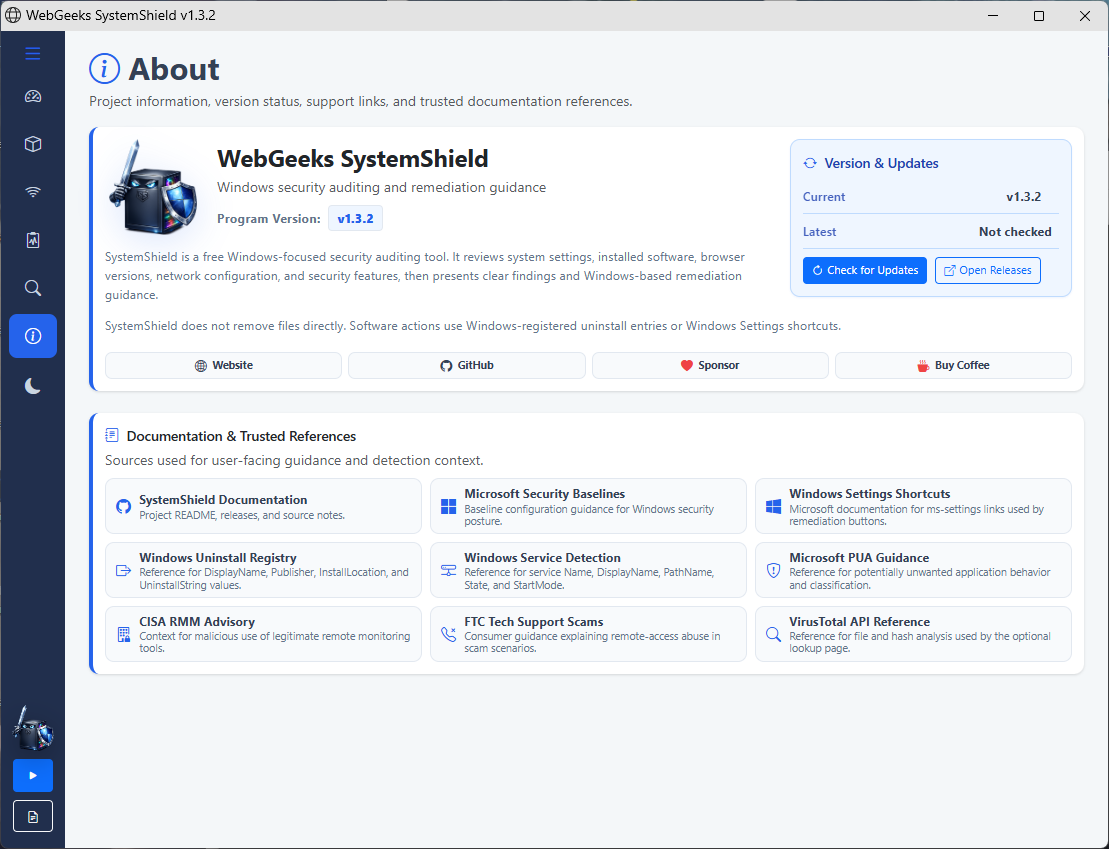Viewport: 1109px width, 849px height.
Task: Open the hamburger menu in sidebar
Action: click(33, 54)
